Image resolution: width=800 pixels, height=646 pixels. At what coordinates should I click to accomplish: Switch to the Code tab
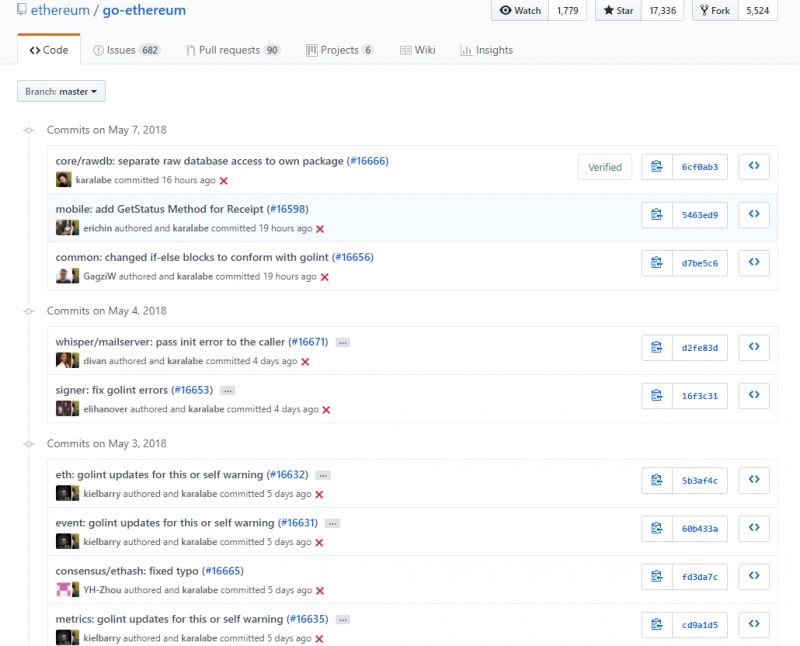pyautogui.click(x=49, y=50)
